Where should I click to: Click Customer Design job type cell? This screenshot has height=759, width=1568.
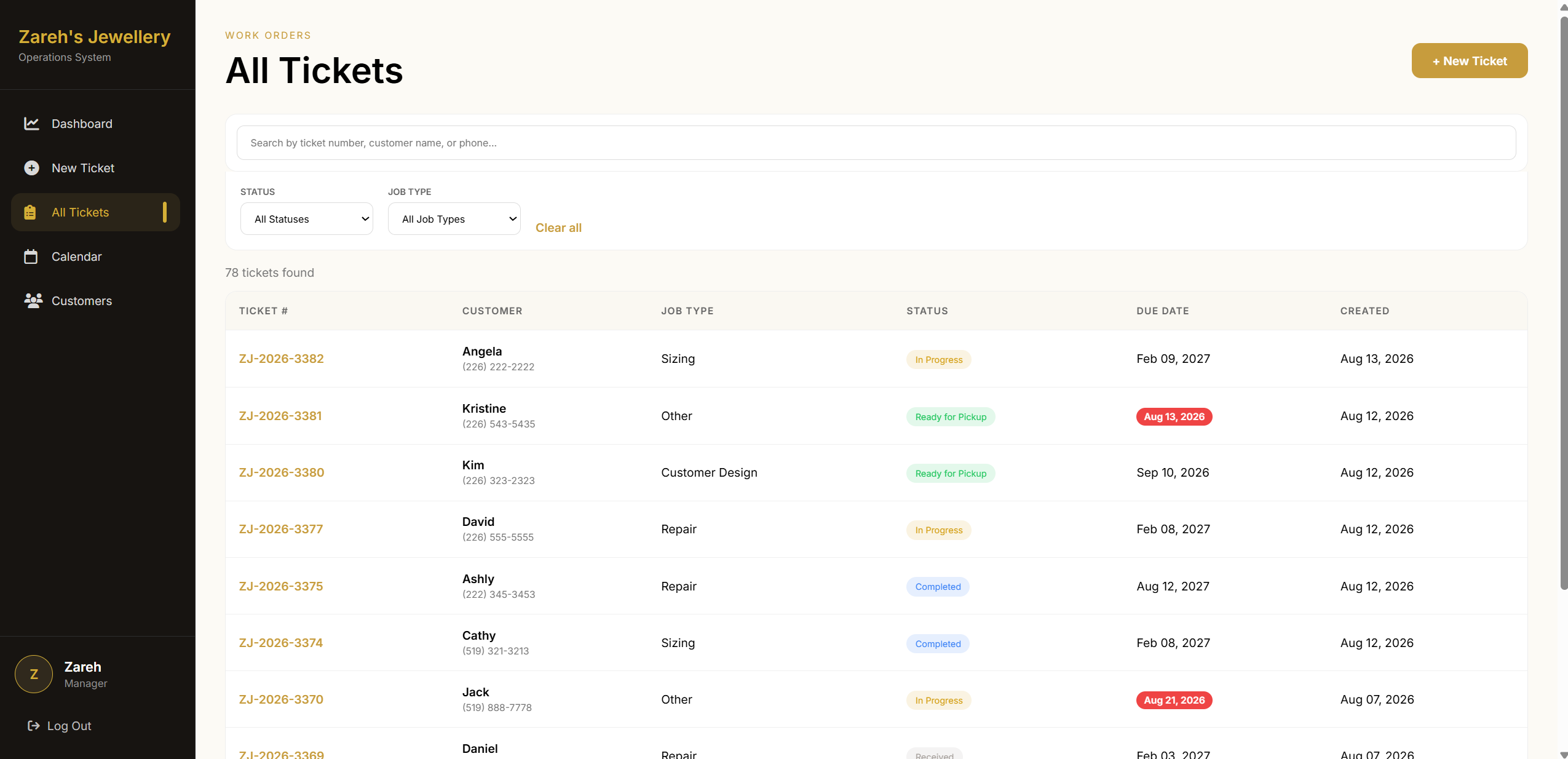[709, 472]
